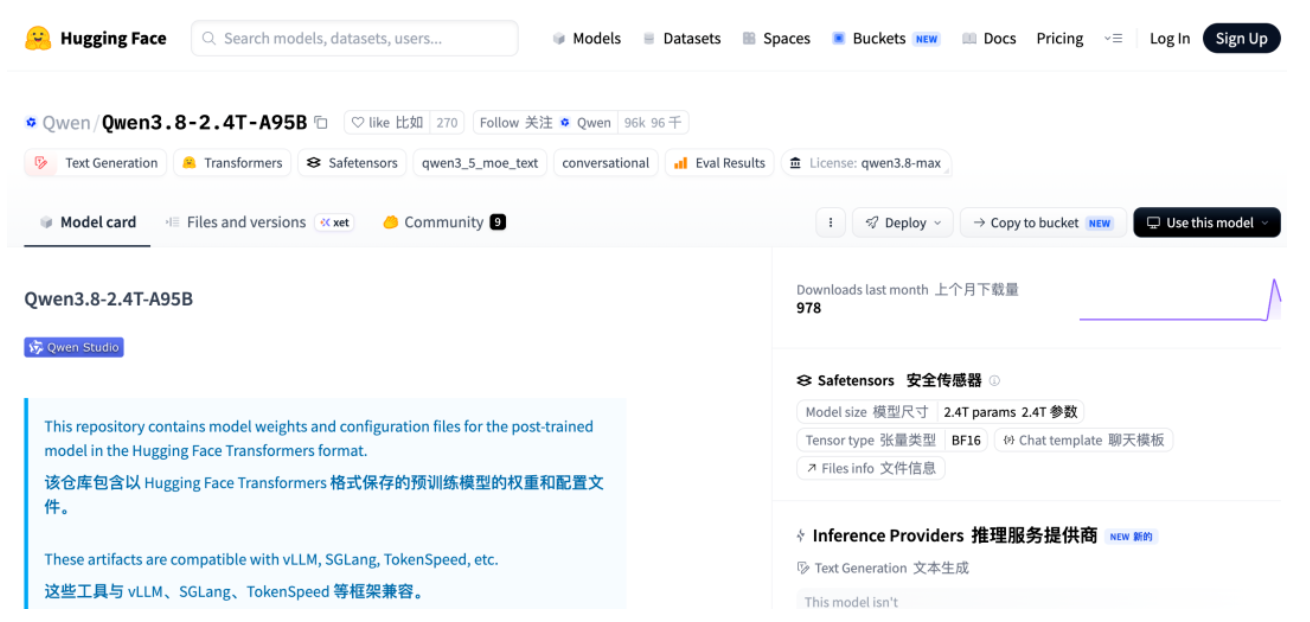The image size is (1310, 622).
Task: Click the Qwen3.8-2.4T-A95B model card heading
Action: (108, 299)
